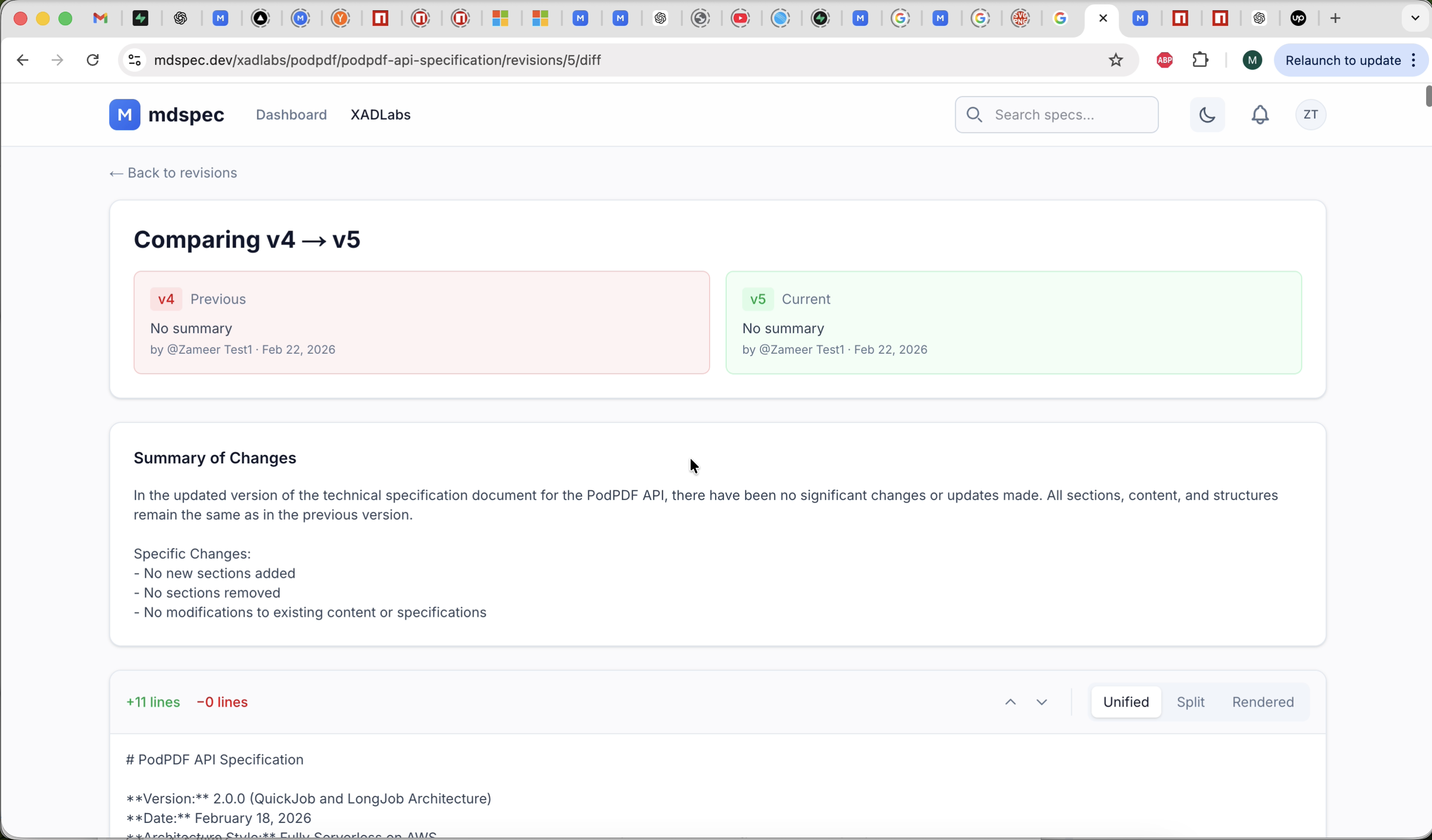Switch to Unified diff view
This screenshot has width=1432, height=840.
point(1126,702)
